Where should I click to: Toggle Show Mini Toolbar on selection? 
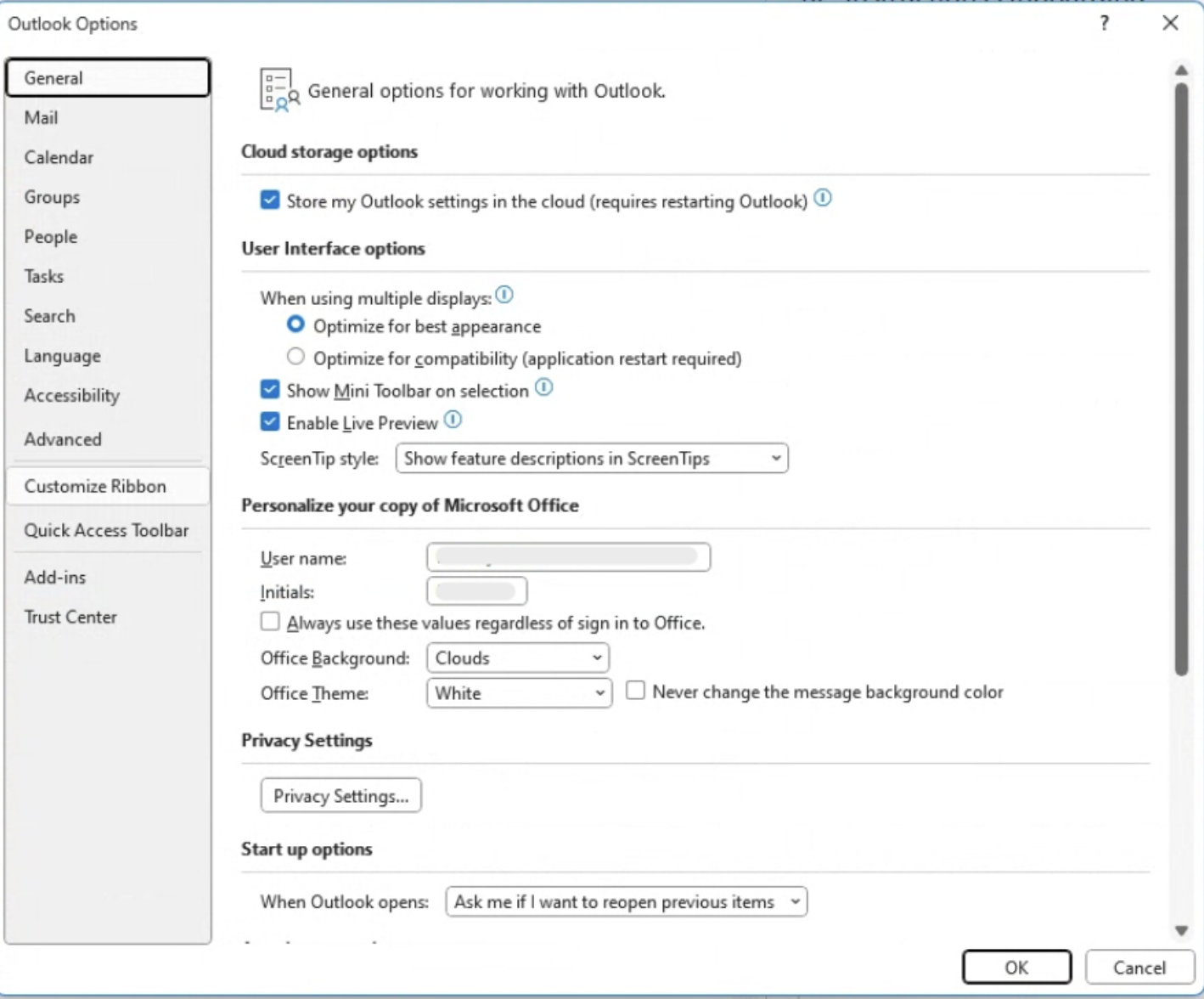point(270,389)
